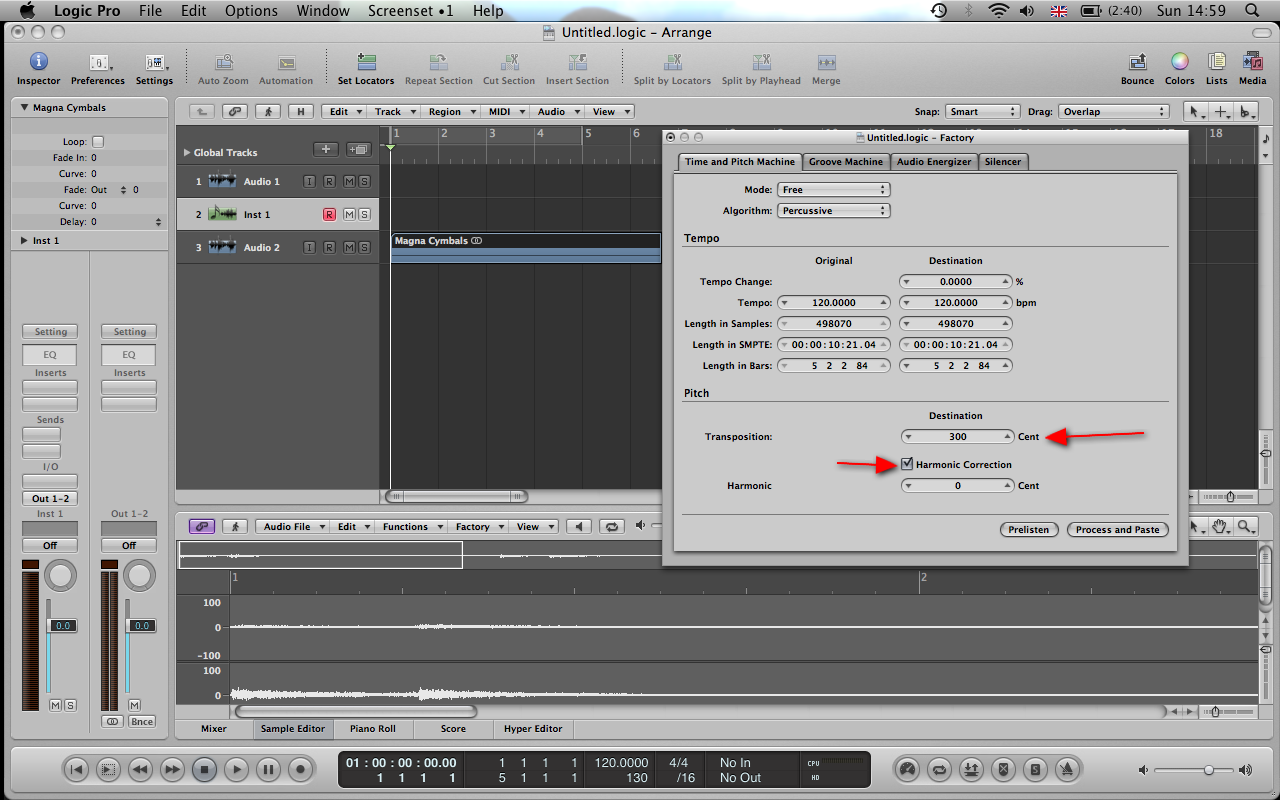Solo the Audio 2 track
1280x800 pixels.
point(364,247)
